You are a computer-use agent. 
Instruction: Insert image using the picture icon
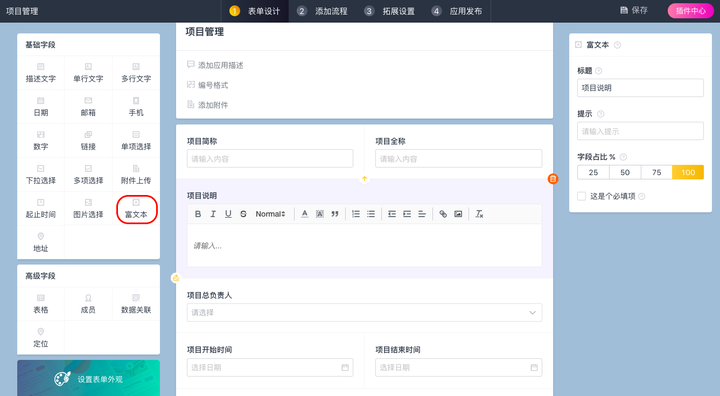click(x=458, y=214)
